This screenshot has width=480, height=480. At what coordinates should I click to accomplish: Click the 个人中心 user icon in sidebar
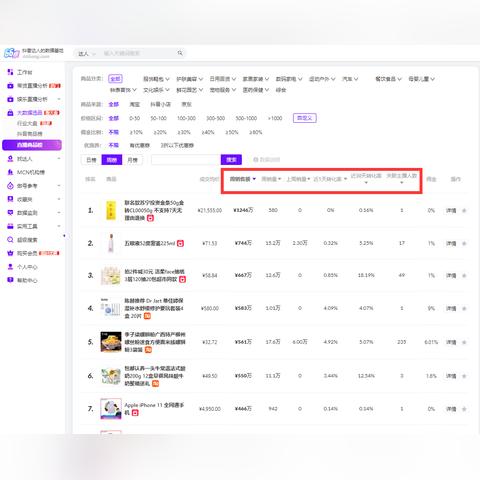tap(10, 267)
